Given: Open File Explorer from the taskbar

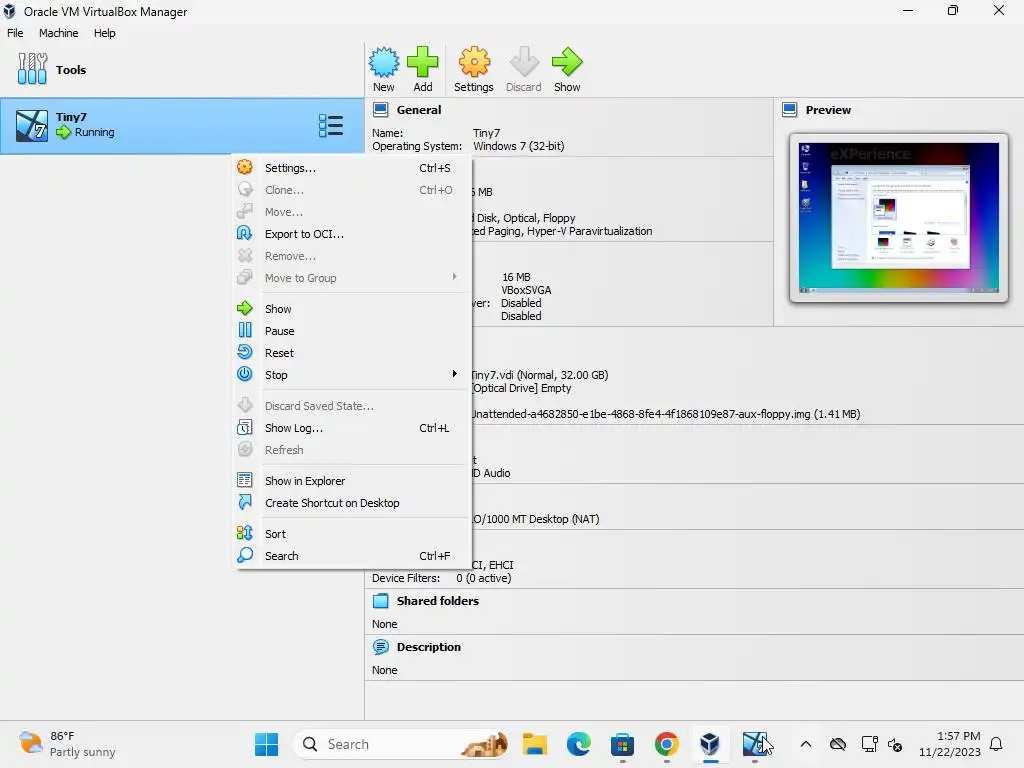Looking at the screenshot, I should 535,744.
